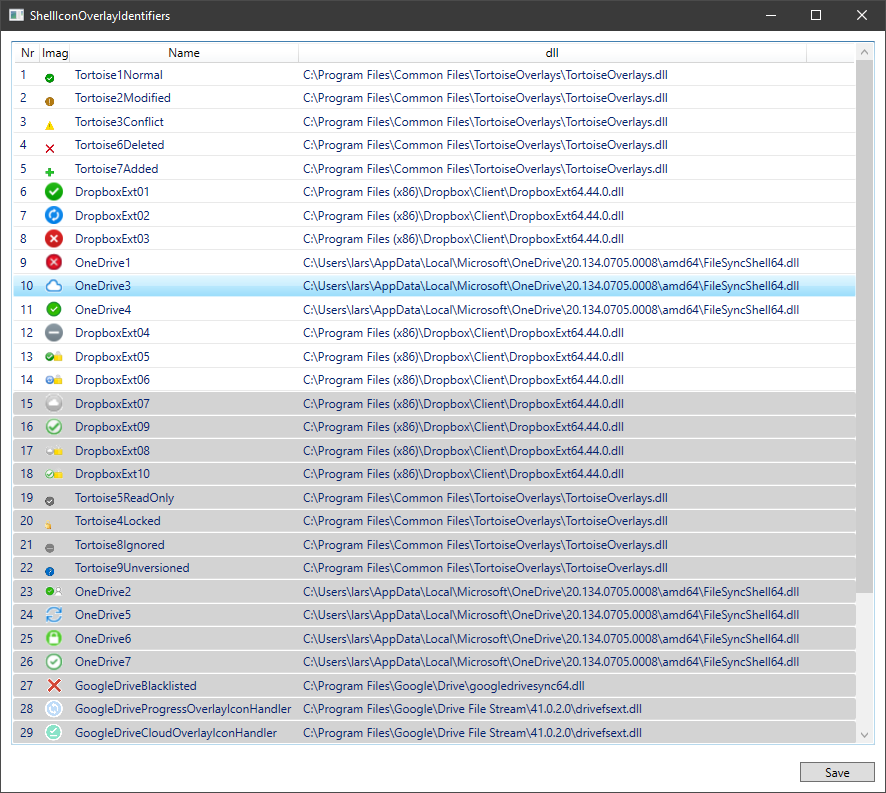
Task: Select the Tortoise1Normal row name
Action: pos(118,75)
